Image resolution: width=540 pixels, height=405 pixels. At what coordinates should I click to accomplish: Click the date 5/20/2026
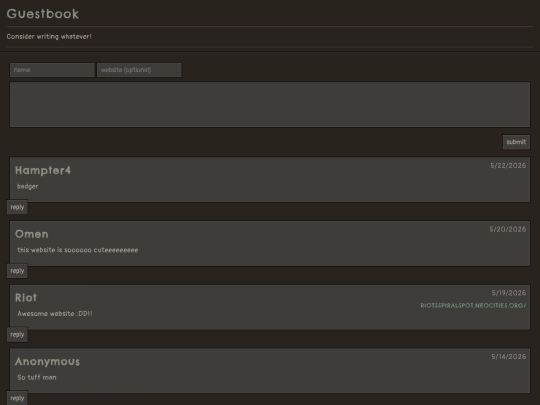coord(508,229)
